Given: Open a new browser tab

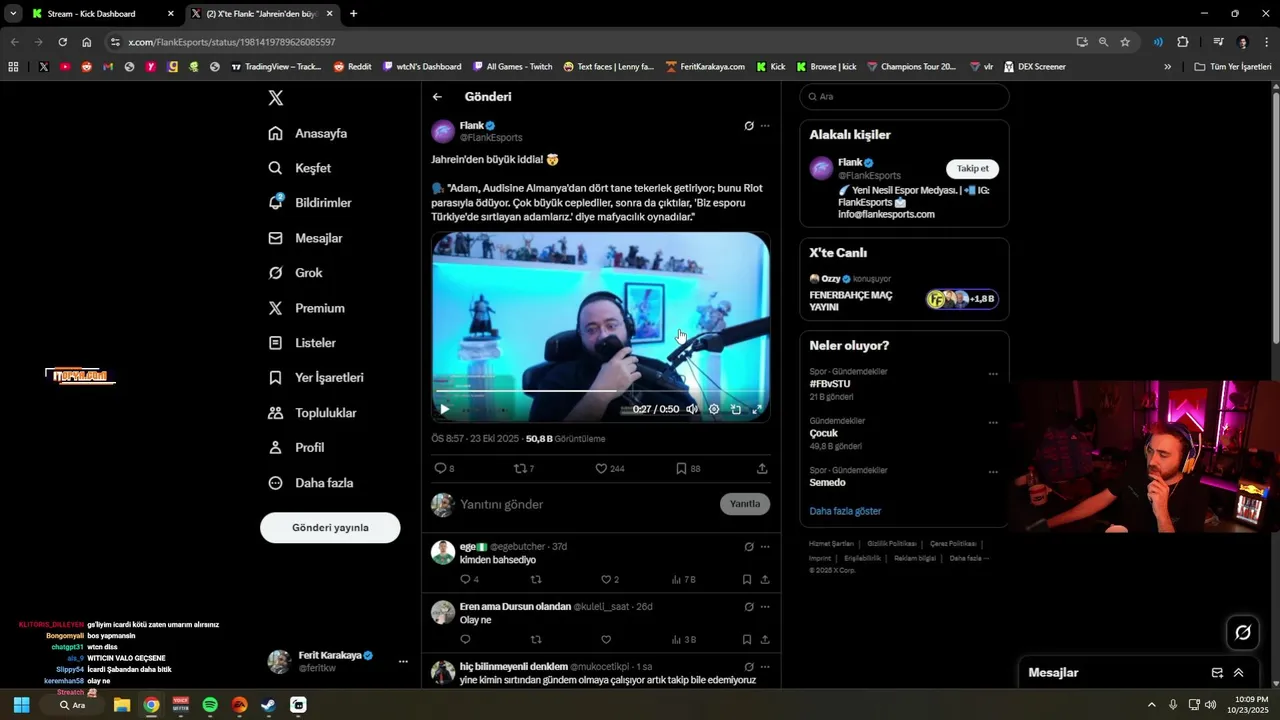Looking at the screenshot, I should pos(353,14).
